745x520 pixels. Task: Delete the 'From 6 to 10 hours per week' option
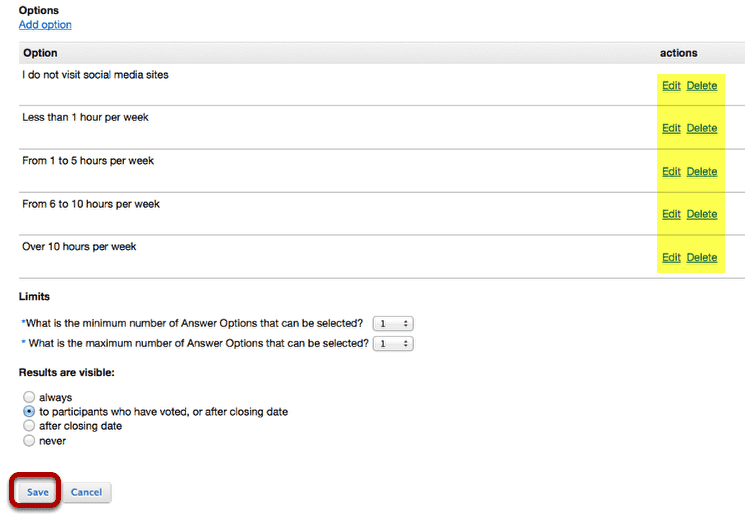(702, 214)
